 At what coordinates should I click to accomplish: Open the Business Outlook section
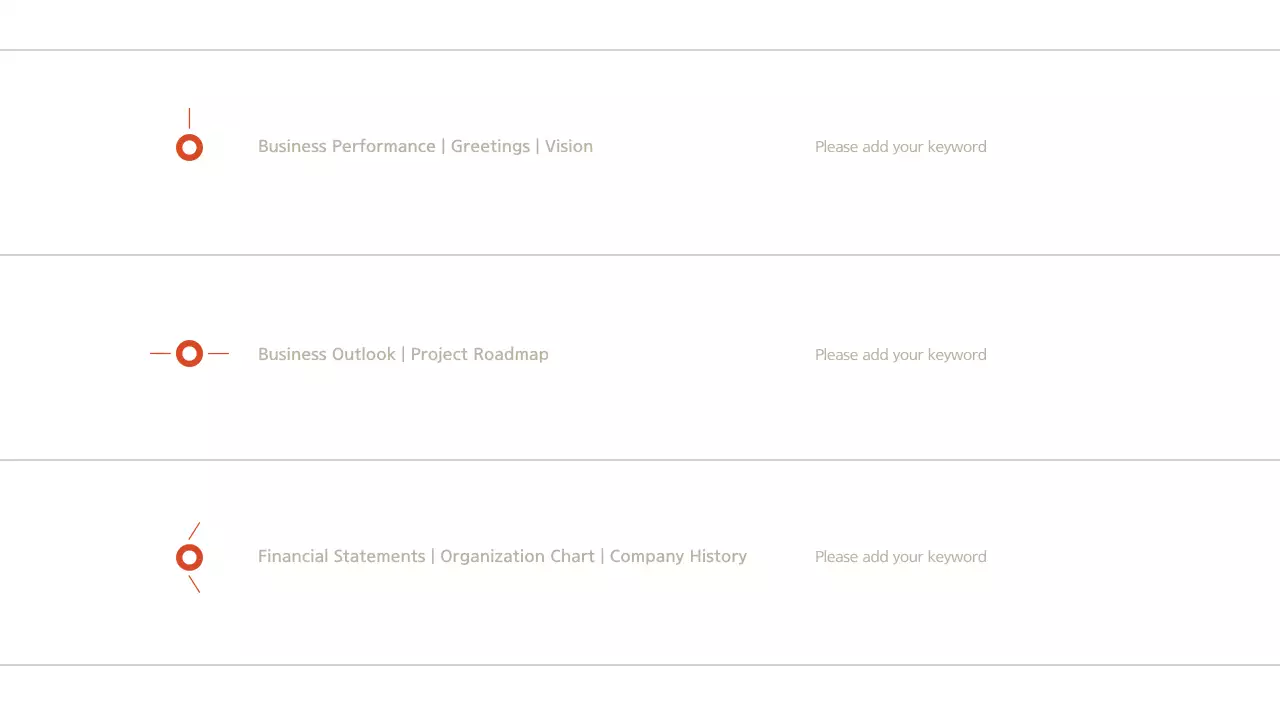326,354
